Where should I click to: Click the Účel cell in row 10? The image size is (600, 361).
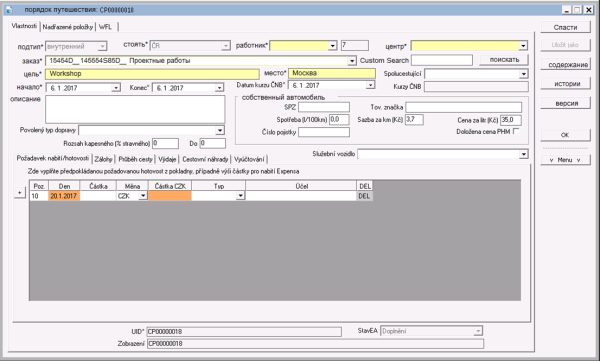[x=301, y=196]
